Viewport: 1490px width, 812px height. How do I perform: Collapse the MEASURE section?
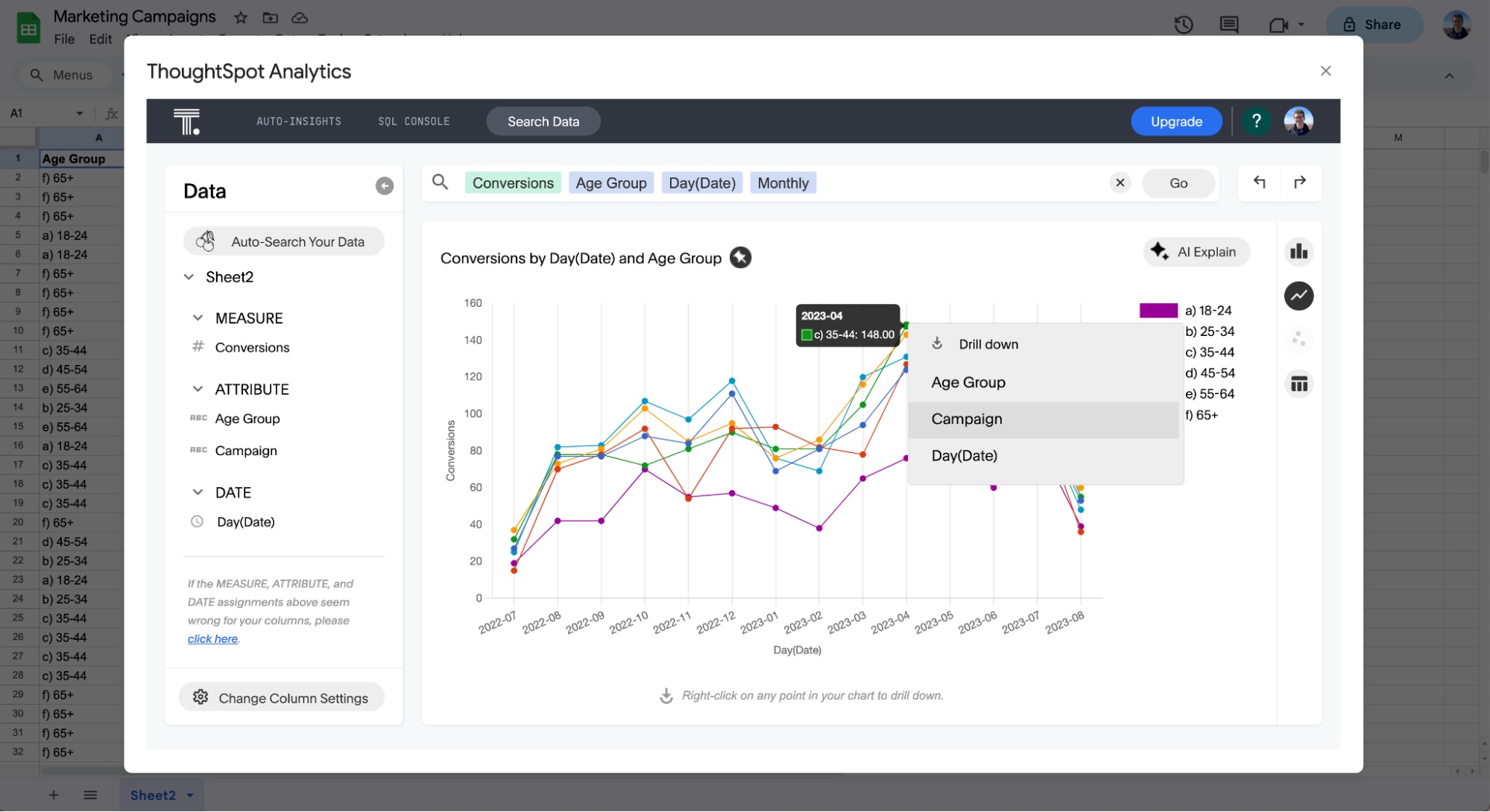click(x=198, y=318)
